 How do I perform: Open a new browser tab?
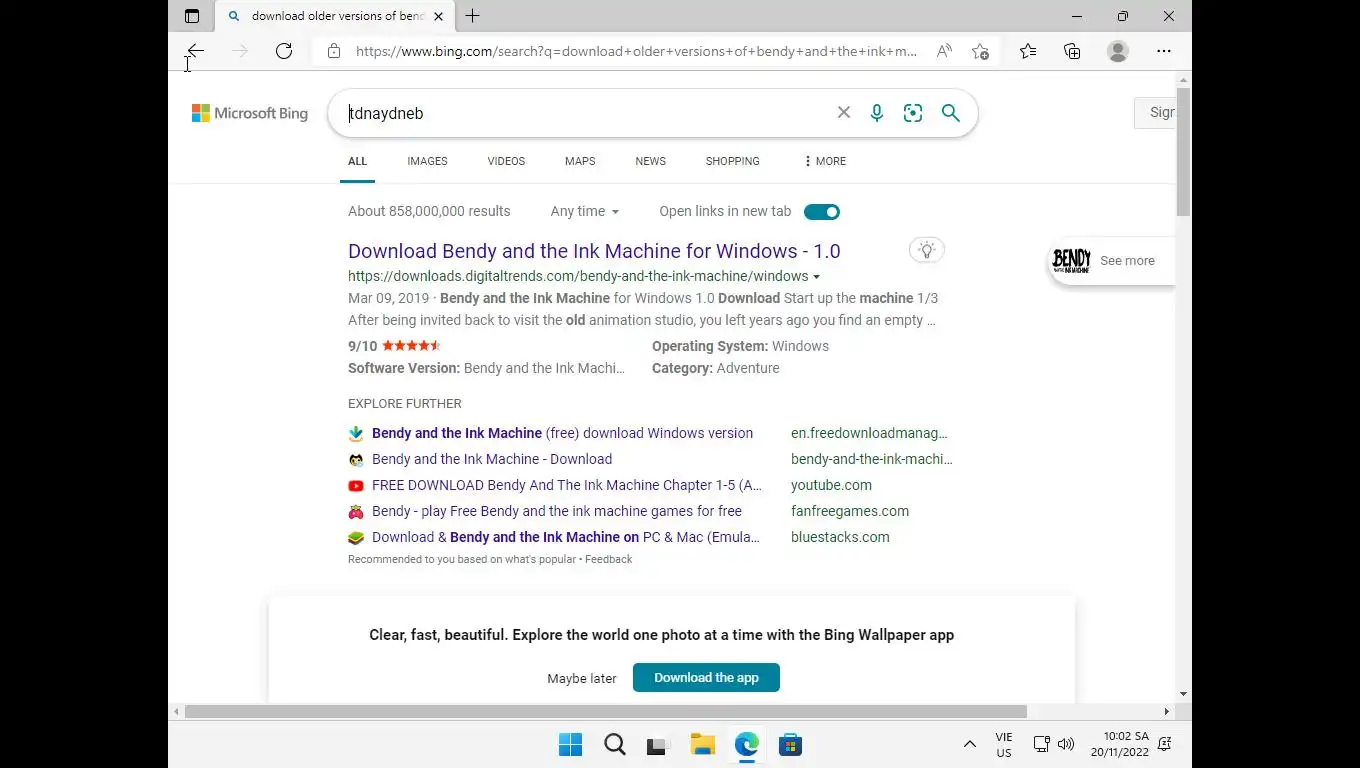click(x=473, y=16)
